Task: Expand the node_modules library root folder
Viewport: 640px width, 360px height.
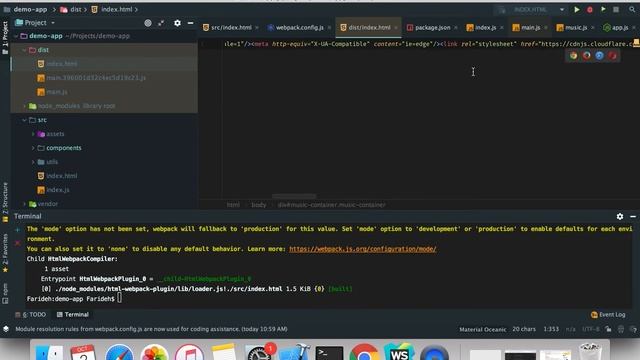Action: (24, 106)
